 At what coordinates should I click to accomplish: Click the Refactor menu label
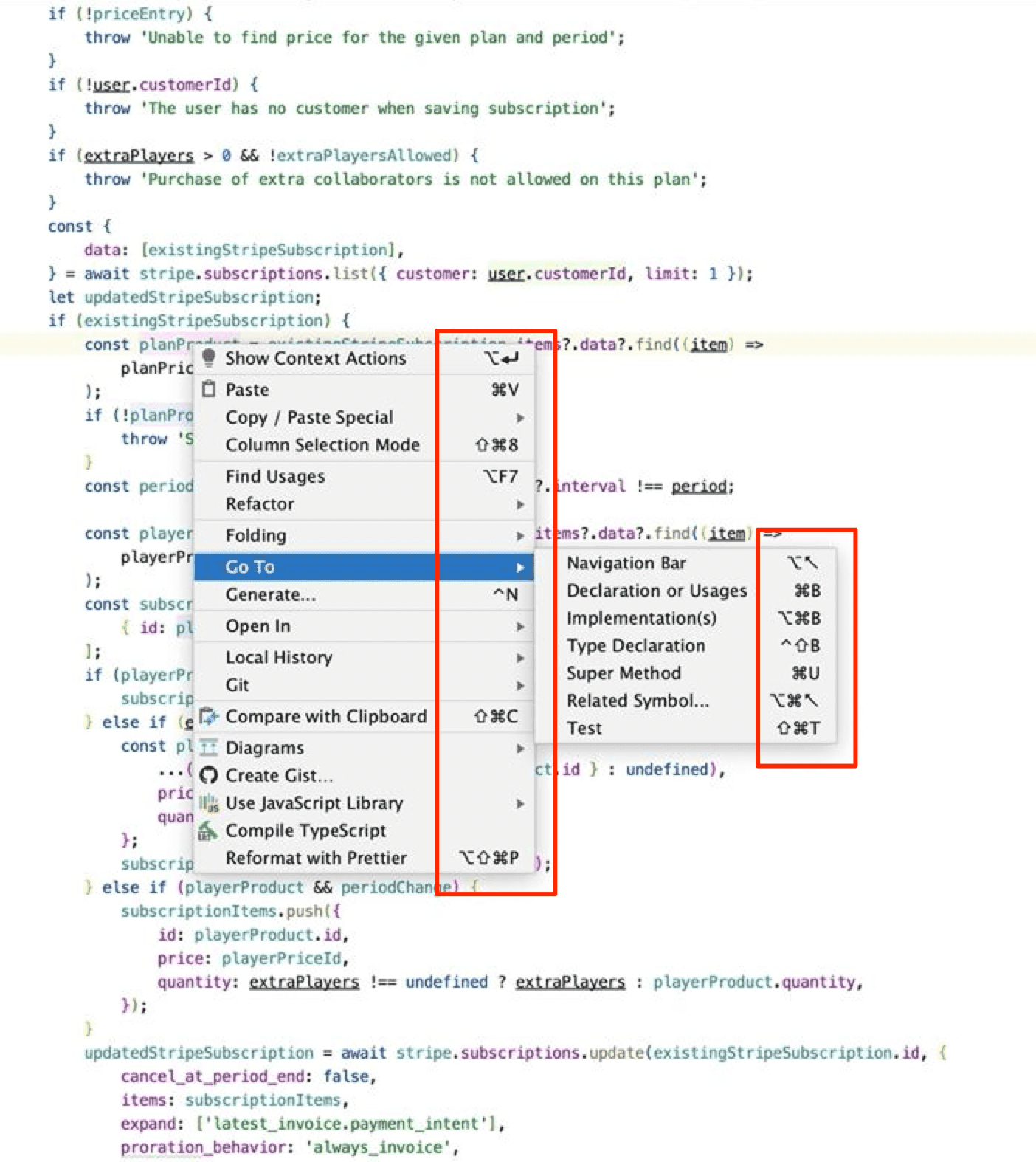click(260, 503)
